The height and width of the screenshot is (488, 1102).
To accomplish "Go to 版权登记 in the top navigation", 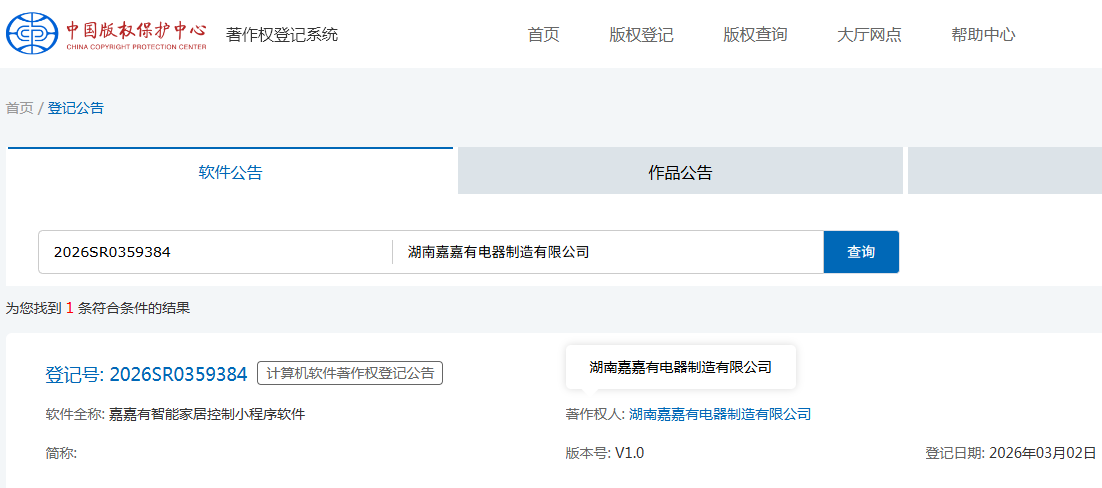I will 641,35.
